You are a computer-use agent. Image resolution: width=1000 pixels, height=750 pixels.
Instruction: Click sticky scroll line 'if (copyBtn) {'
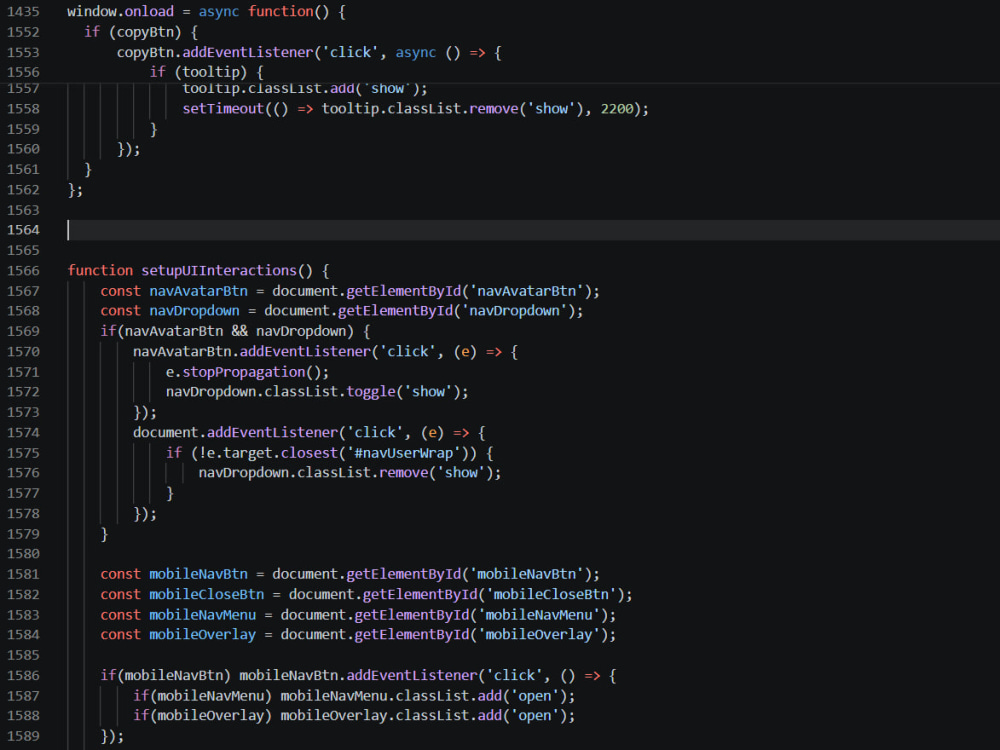[x=141, y=32]
